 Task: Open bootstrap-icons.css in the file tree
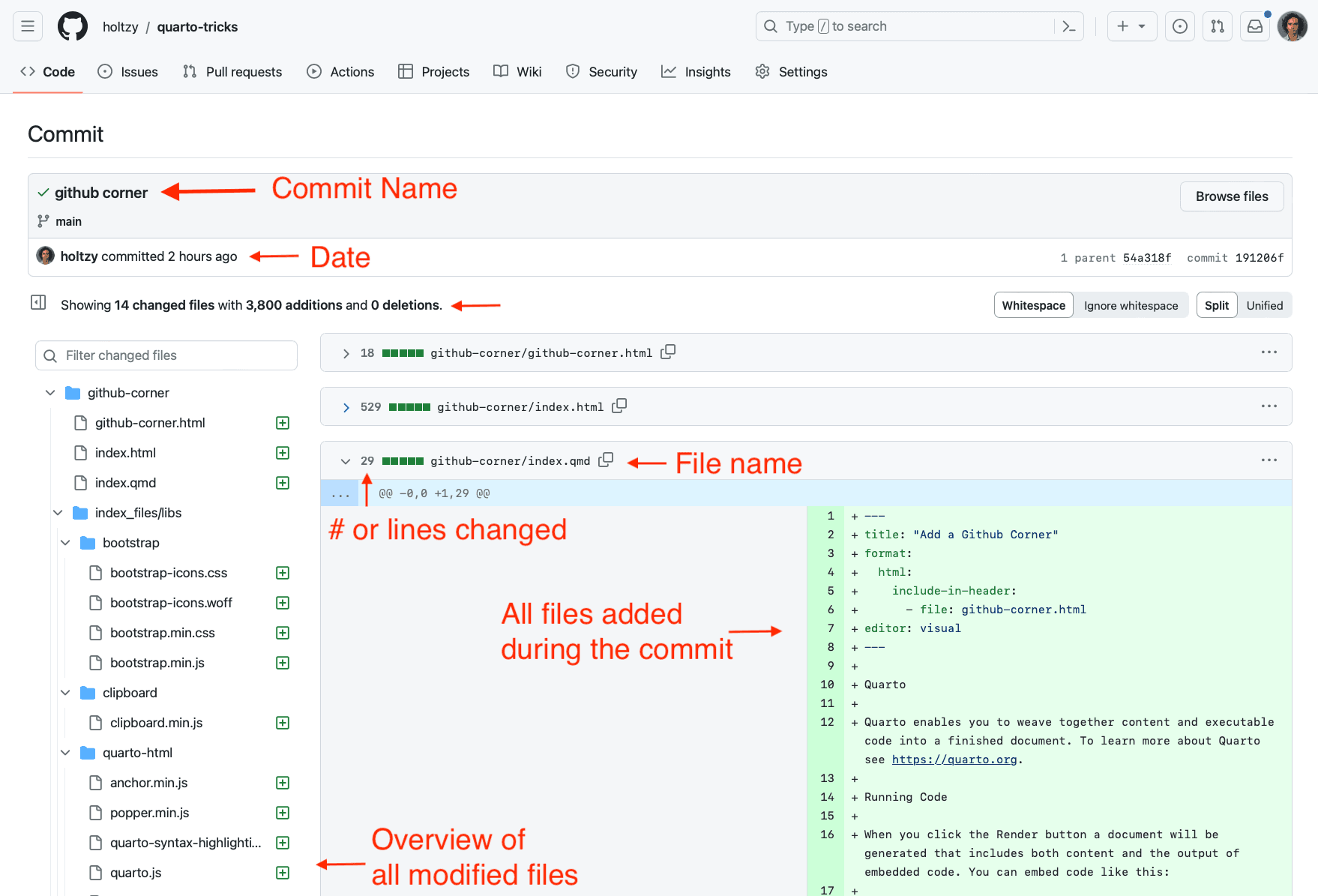pos(169,573)
